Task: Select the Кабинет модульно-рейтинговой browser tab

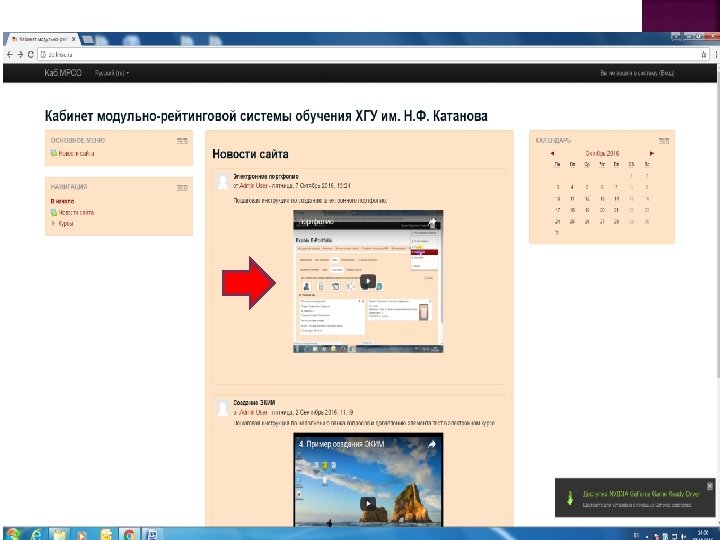Action: (x=43, y=39)
